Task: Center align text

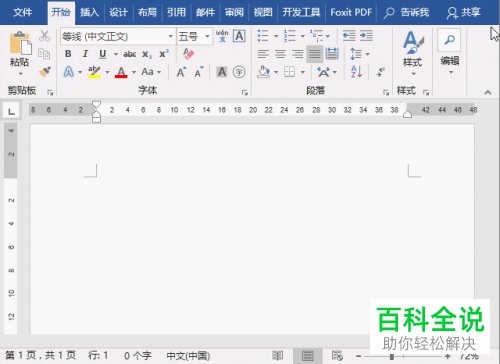Action: tap(280, 54)
